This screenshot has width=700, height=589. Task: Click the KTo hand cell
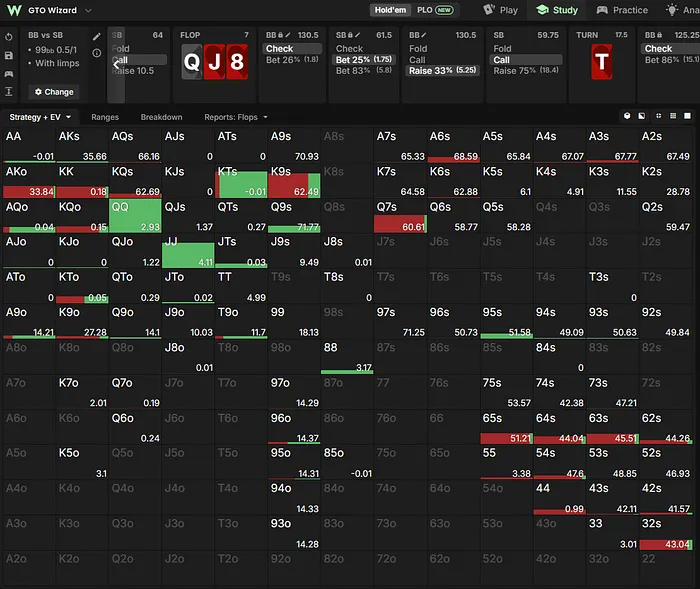tap(82, 286)
